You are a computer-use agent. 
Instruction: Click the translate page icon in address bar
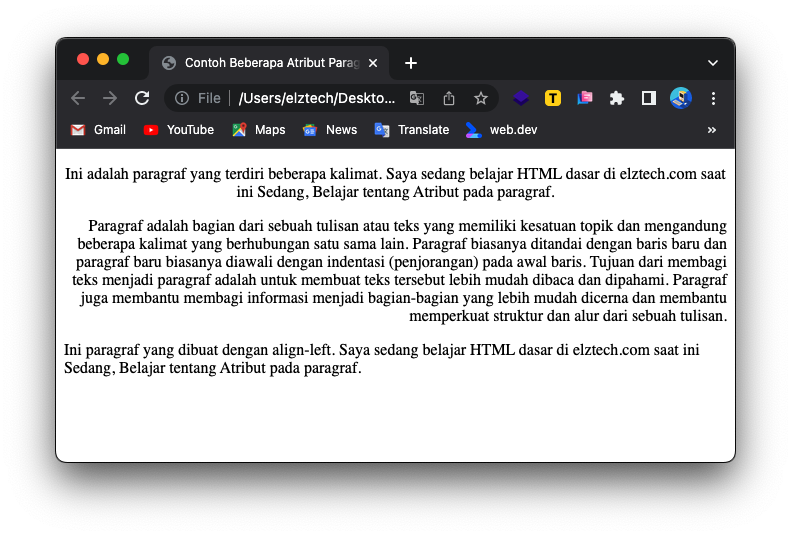coord(417,98)
